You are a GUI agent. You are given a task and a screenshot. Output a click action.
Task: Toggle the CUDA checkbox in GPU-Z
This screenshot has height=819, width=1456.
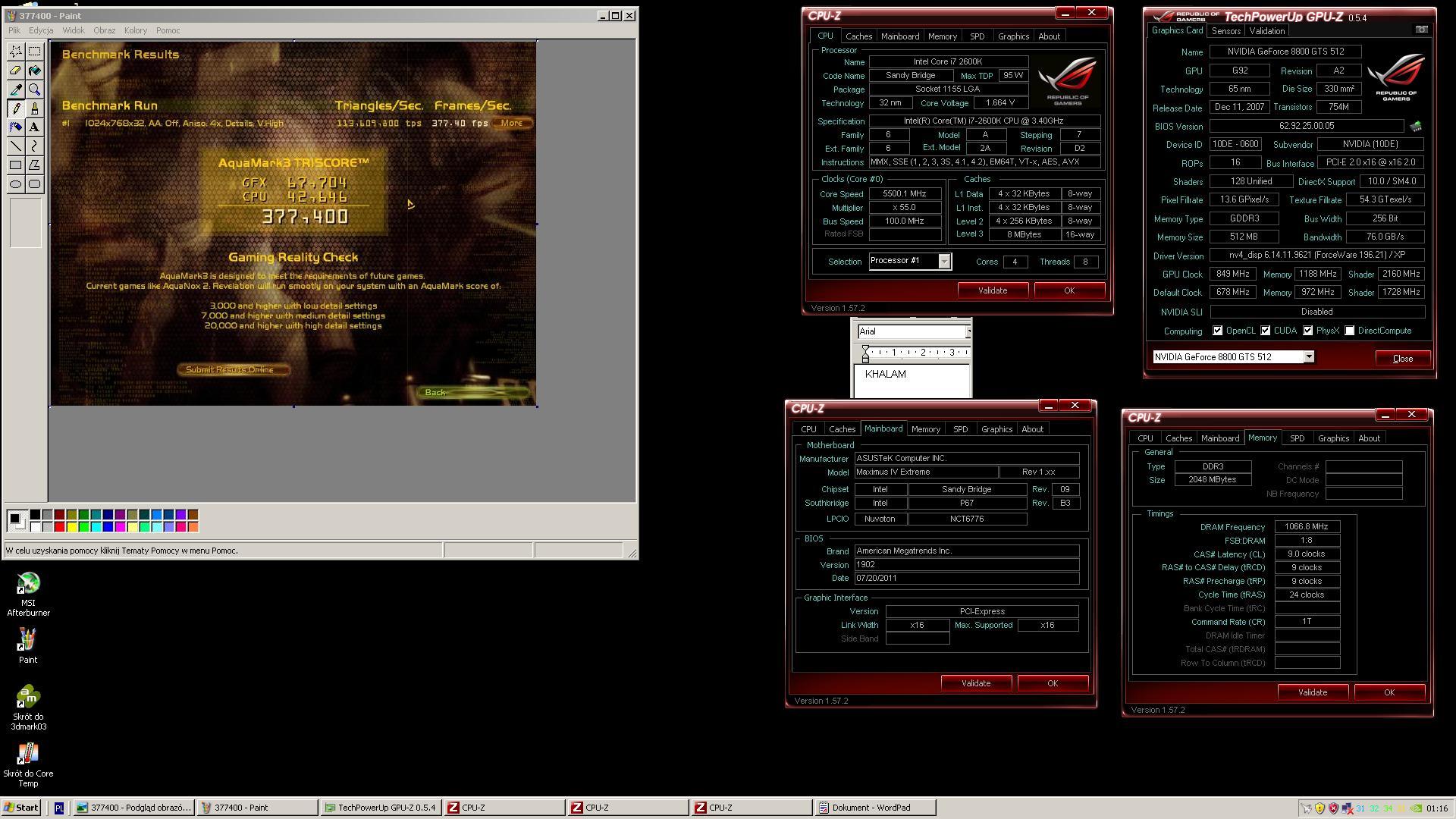point(1265,331)
